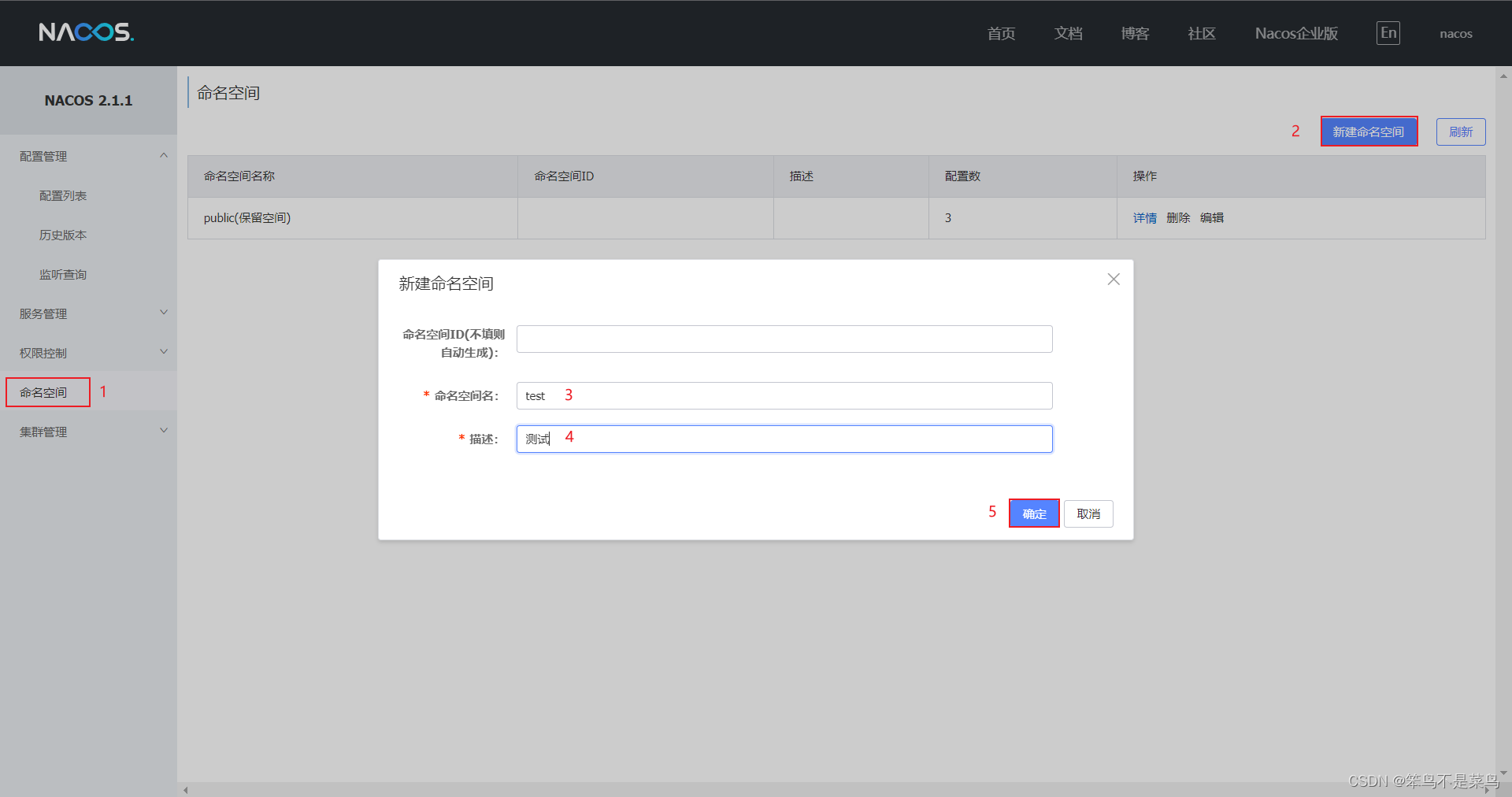
Task: Expand the 集群管理 menu chevron
Action: pyautogui.click(x=164, y=431)
